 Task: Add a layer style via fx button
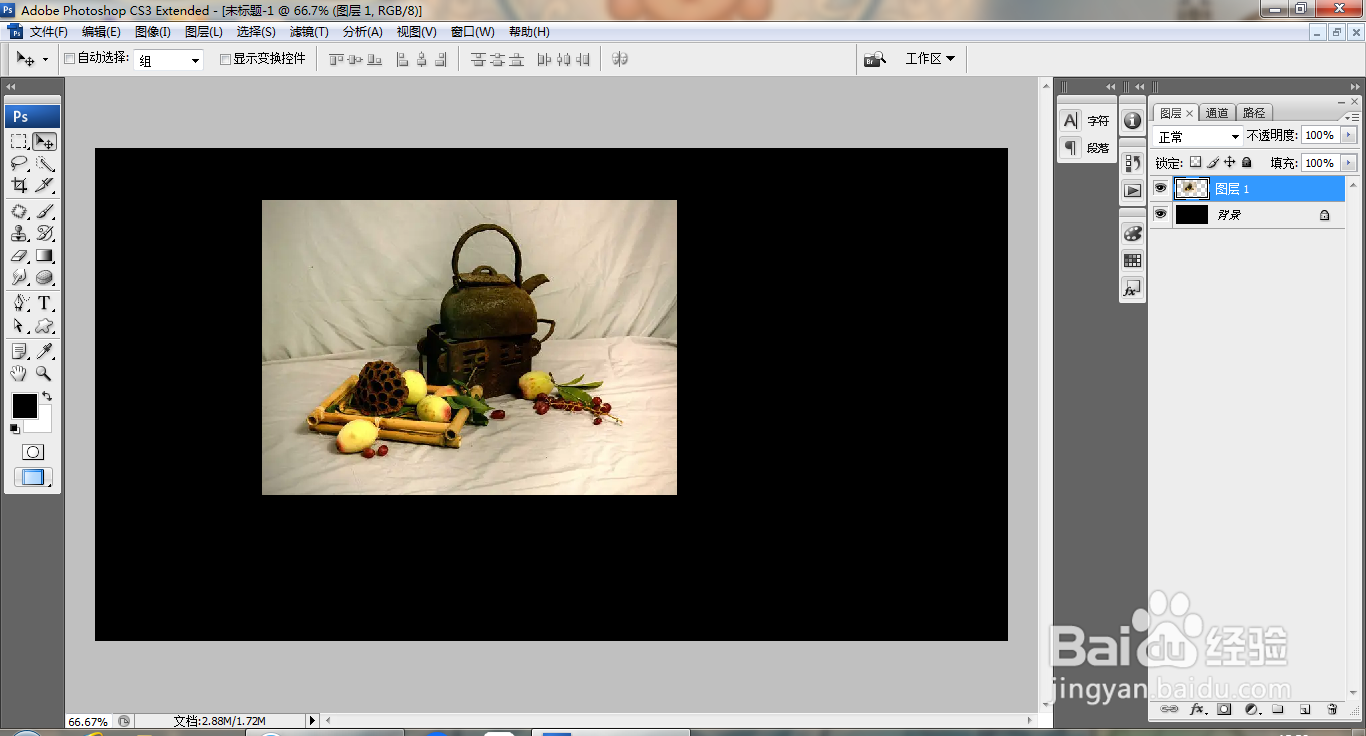click(x=1197, y=709)
